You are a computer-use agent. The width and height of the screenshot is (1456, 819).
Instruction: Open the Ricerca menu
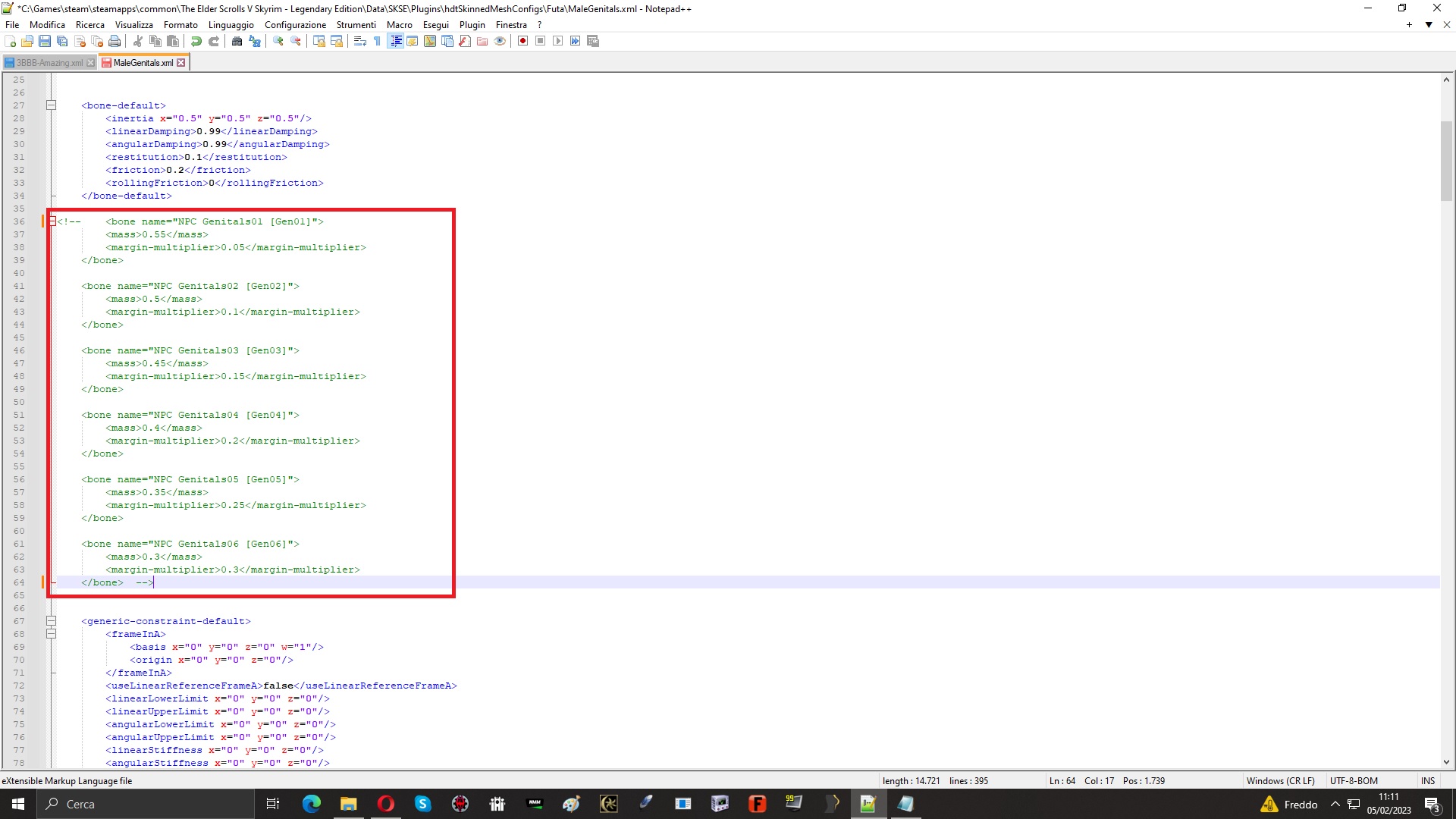tap(90, 25)
